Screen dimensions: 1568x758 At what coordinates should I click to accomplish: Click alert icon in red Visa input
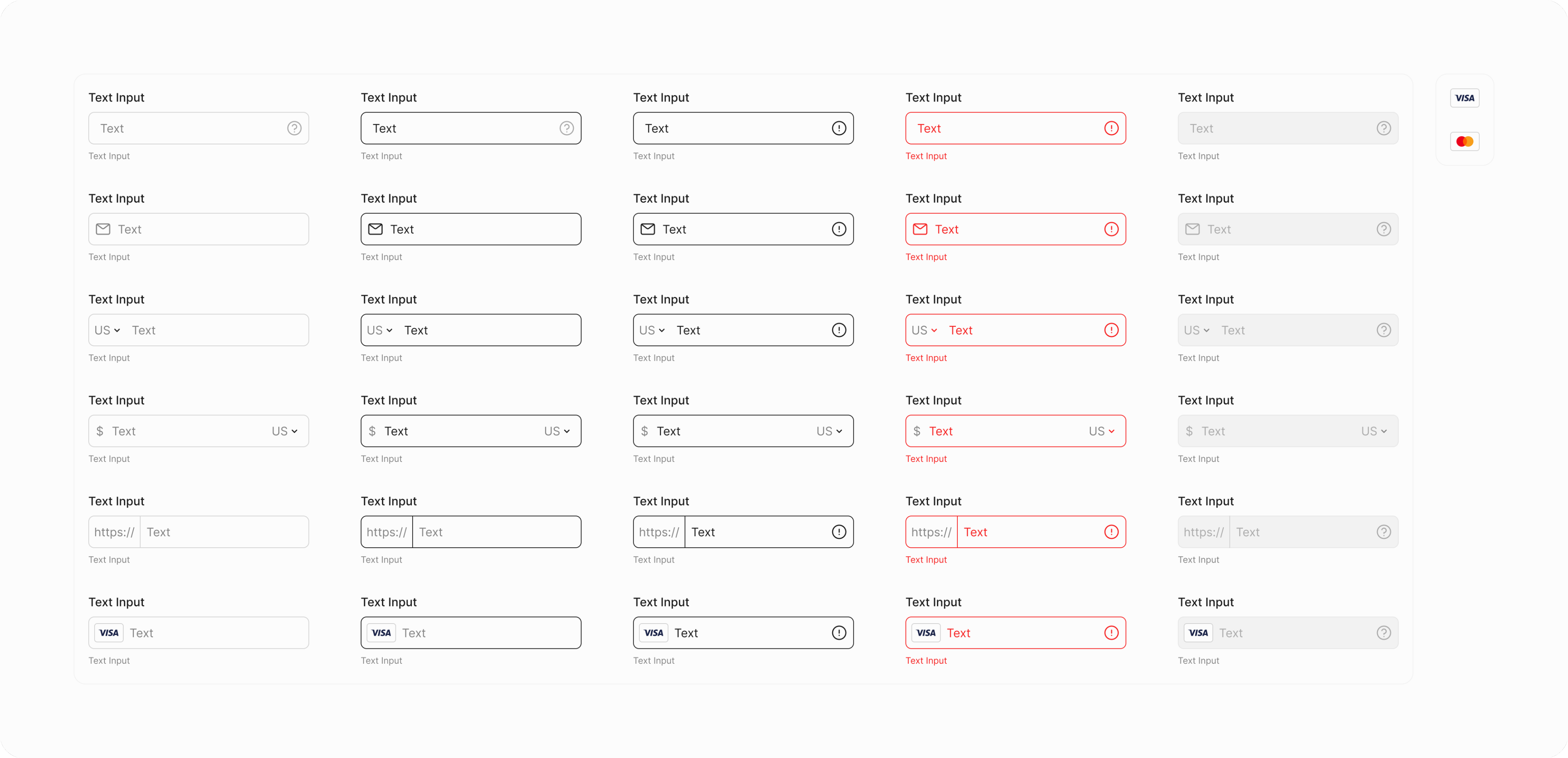1111,633
